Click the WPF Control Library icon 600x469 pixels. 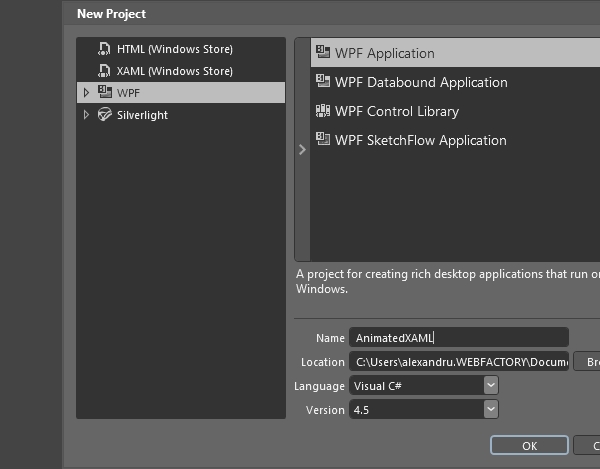323,111
